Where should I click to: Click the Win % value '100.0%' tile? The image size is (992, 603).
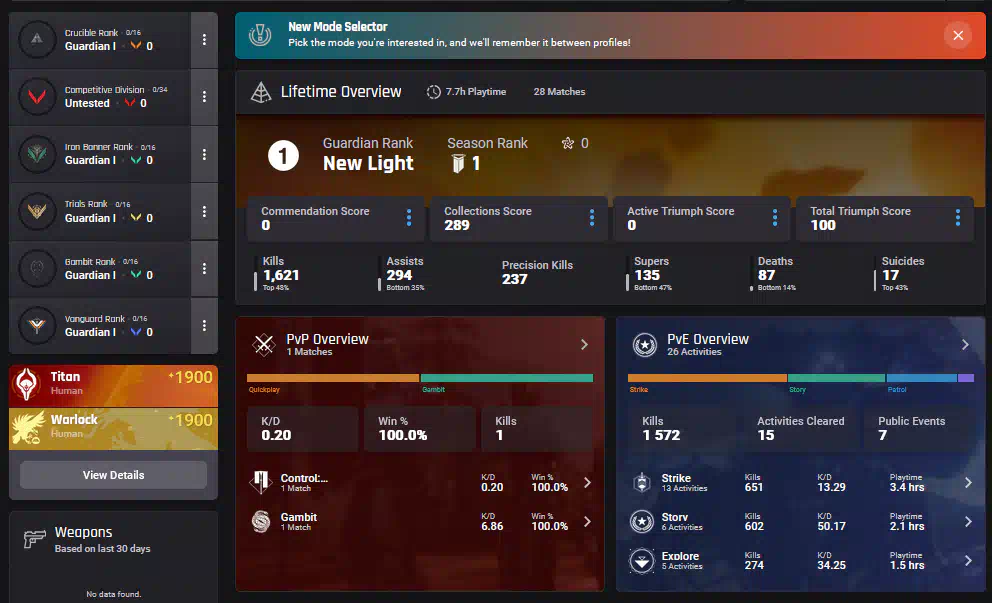coord(420,429)
